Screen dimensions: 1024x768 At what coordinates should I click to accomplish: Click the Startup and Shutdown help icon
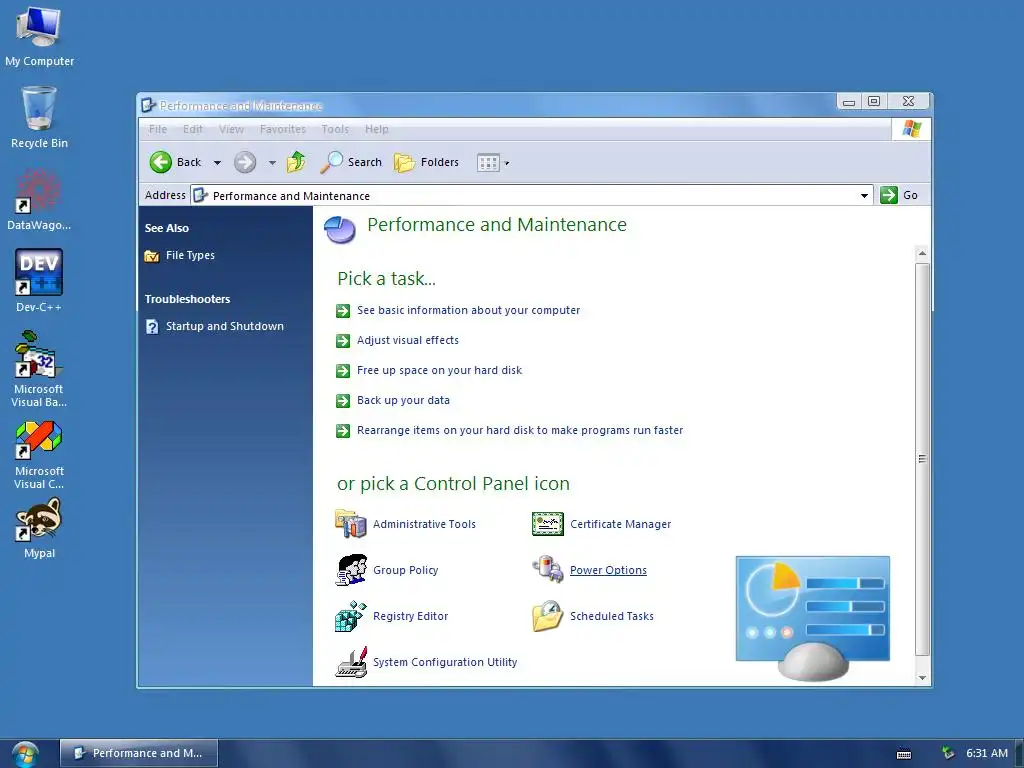pyautogui.click(x=152, y=327)
